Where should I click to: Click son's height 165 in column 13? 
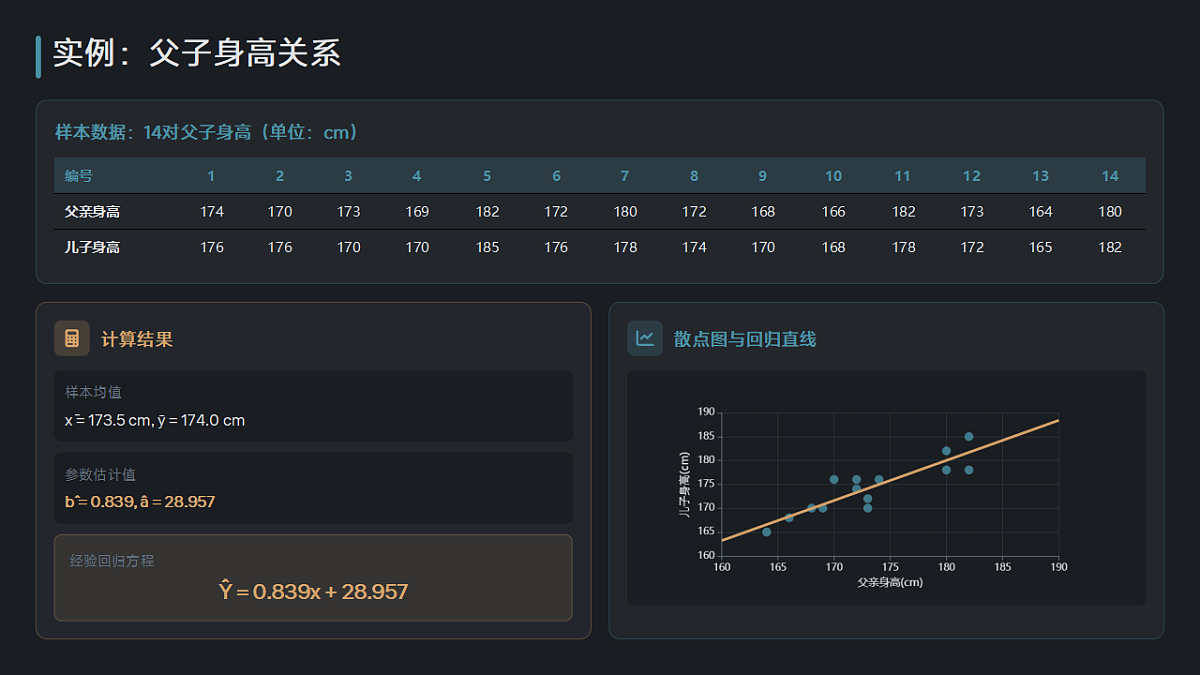[x=1041, y=247]
